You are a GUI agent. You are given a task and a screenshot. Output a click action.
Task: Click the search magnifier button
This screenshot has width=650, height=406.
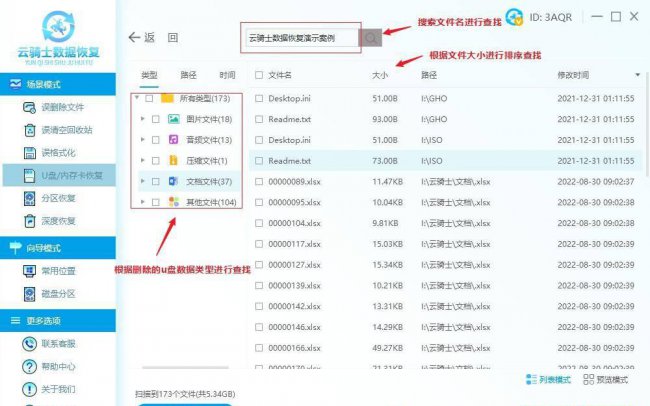point(371,38)
